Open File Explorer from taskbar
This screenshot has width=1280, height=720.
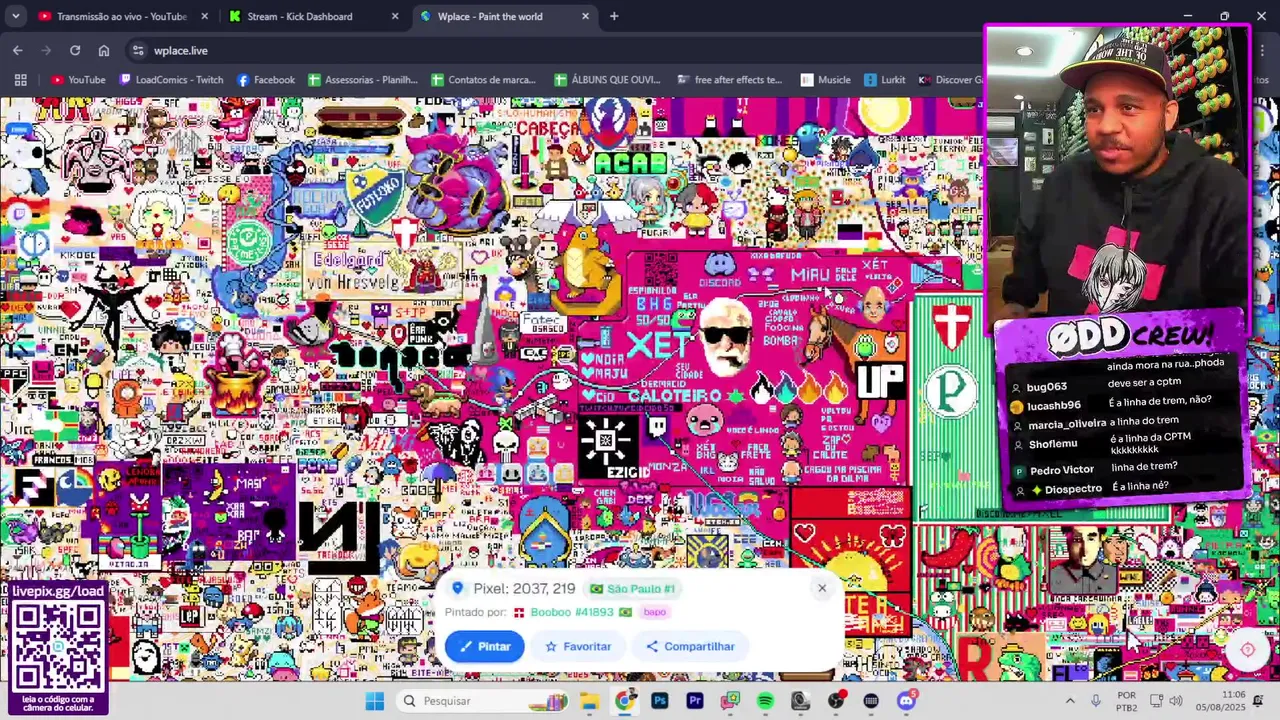pyautogui.click(x=589, y=701)
